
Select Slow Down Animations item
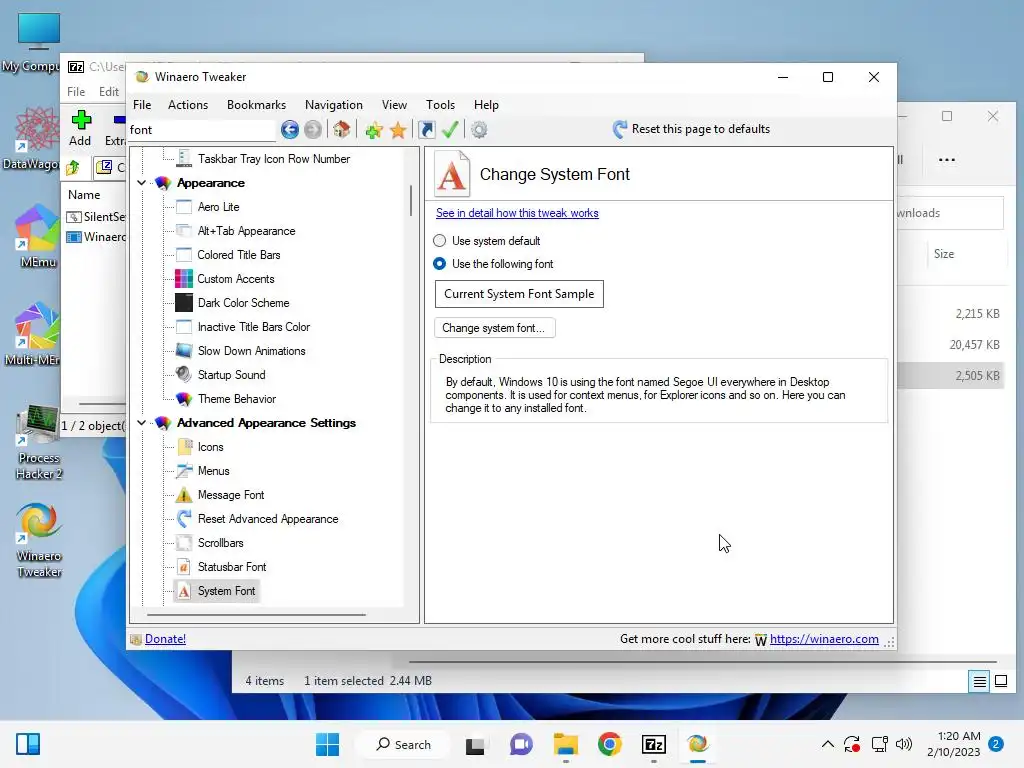coord(251,351)
